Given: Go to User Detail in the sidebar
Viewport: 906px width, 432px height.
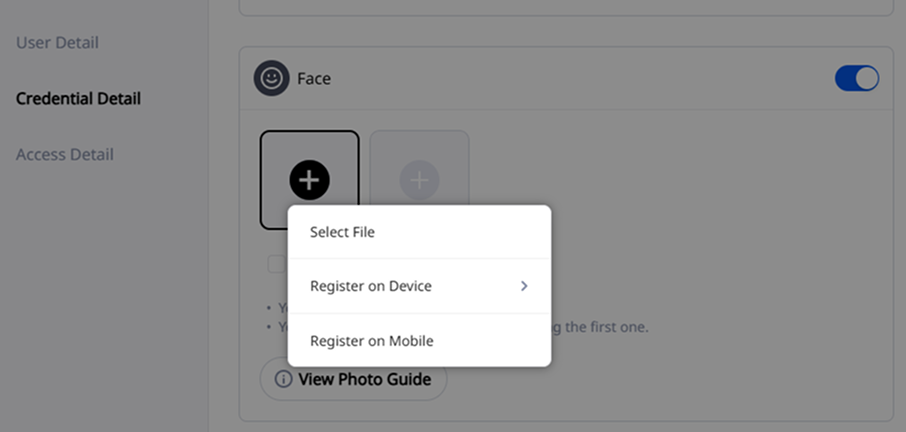Looking at the screenshot, I should point(57,43).
